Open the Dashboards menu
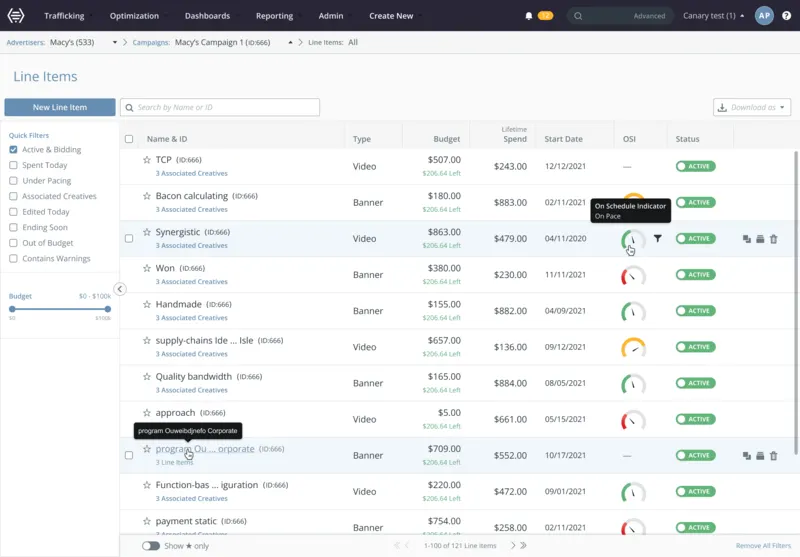The width and height of the screenshot is (800, 557). click(x=207, y=16)
